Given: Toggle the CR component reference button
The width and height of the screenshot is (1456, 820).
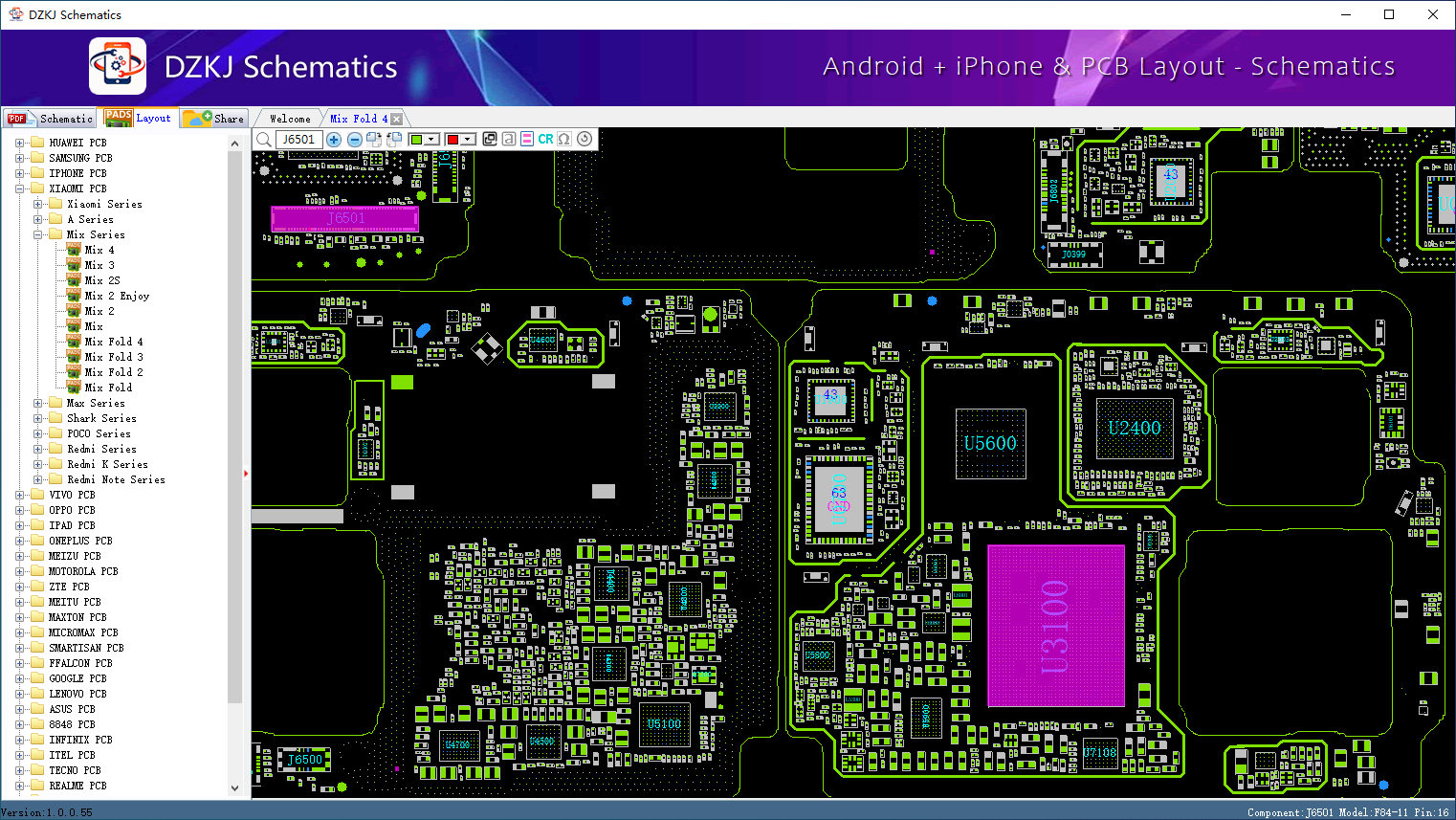Looking at the screenshot, I should pos(545,139).
